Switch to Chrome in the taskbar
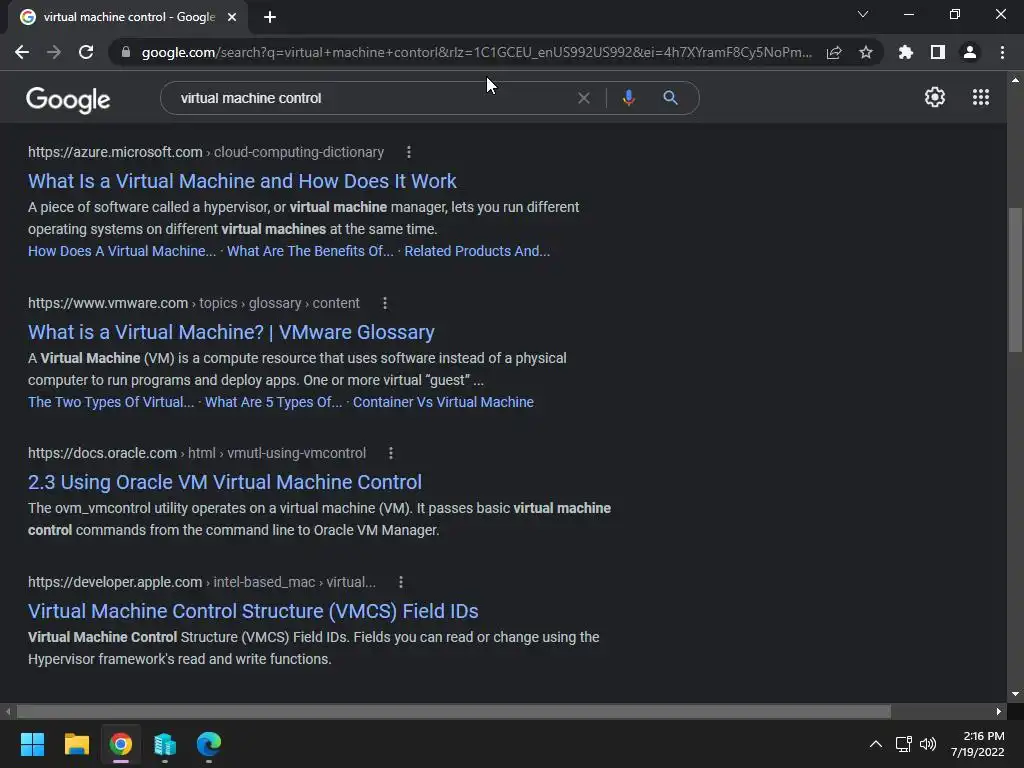The width and height of the screenshot is (1024, 768). (x=121, y=744)
